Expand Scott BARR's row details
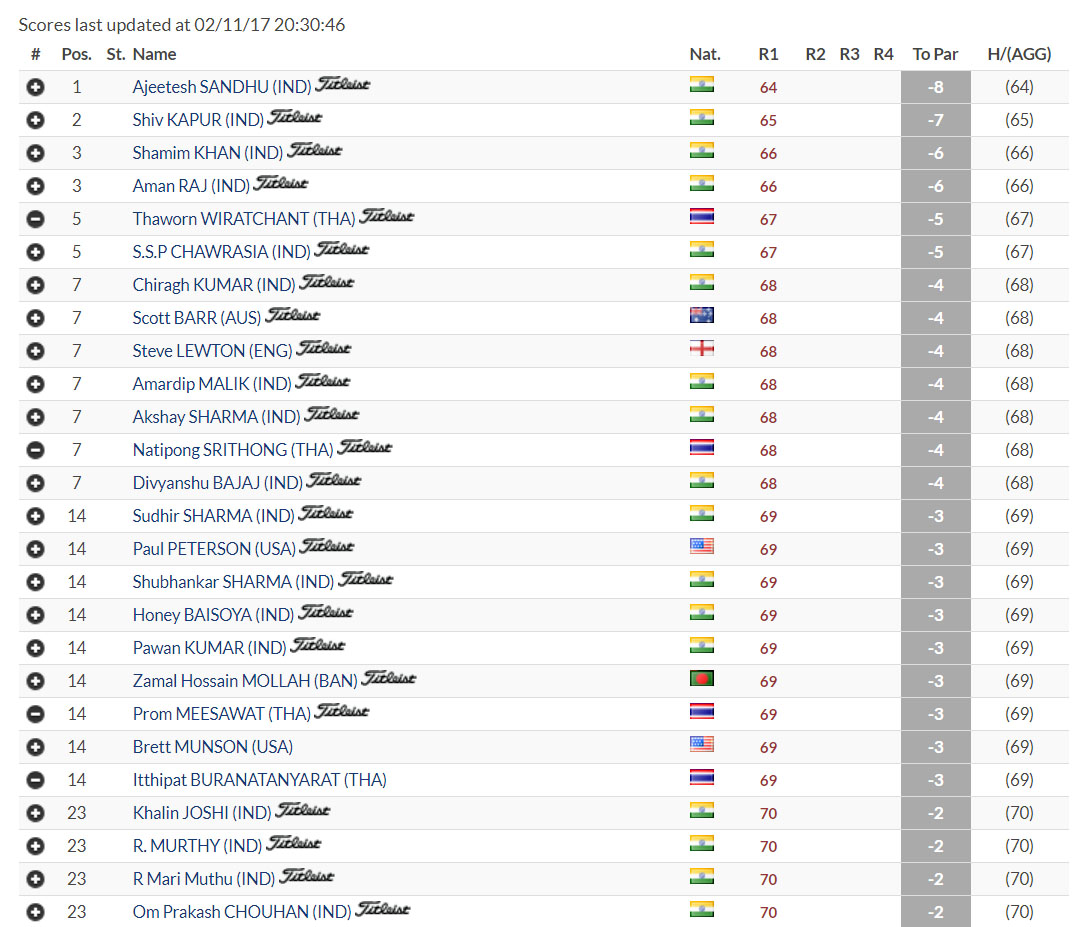This screenshot has width=1083, height=927. coord(35,318)
